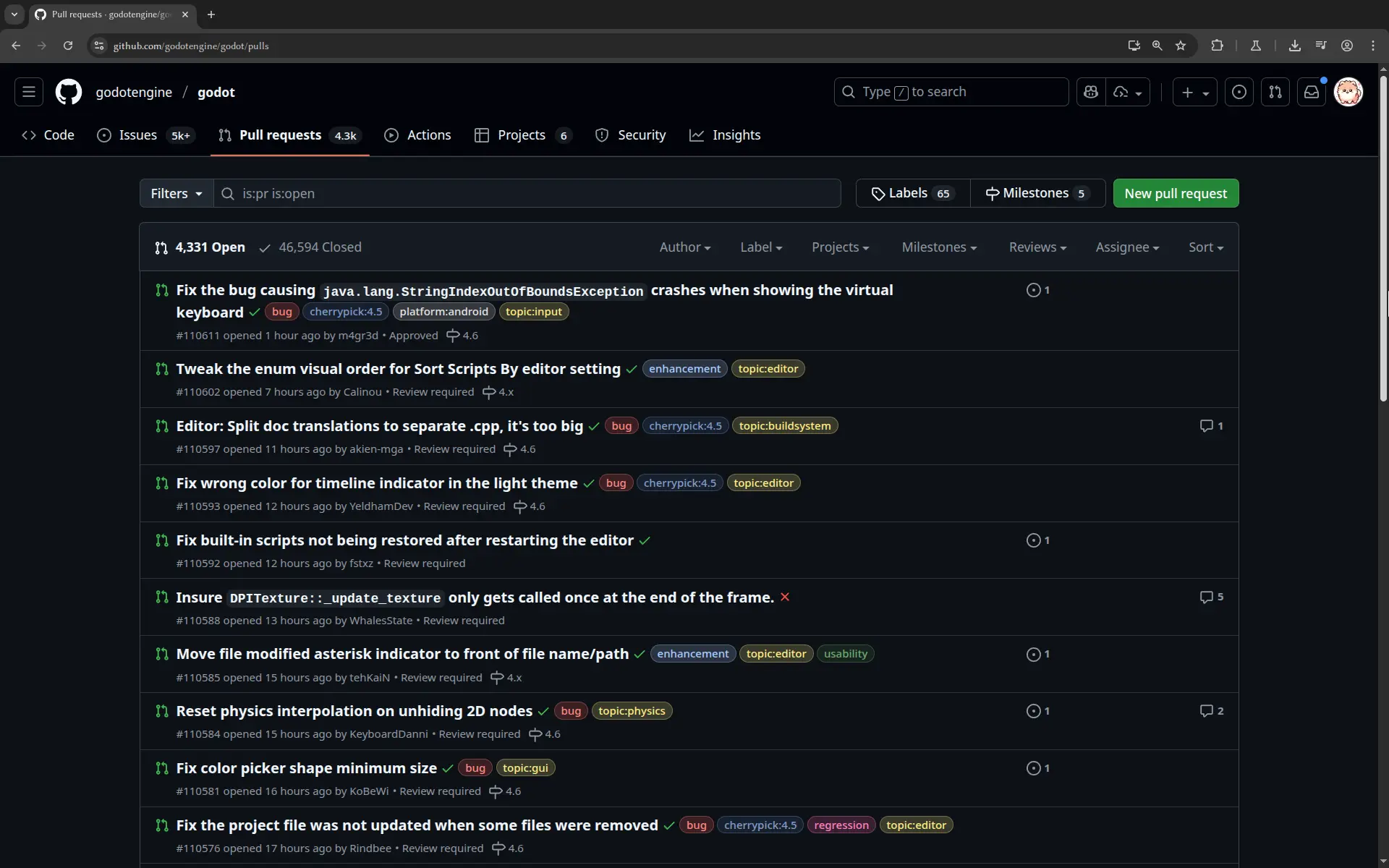Expand the Sort dropdown
The width and height of the screenshot is (1389, 868).
[x=1206, y=247]
